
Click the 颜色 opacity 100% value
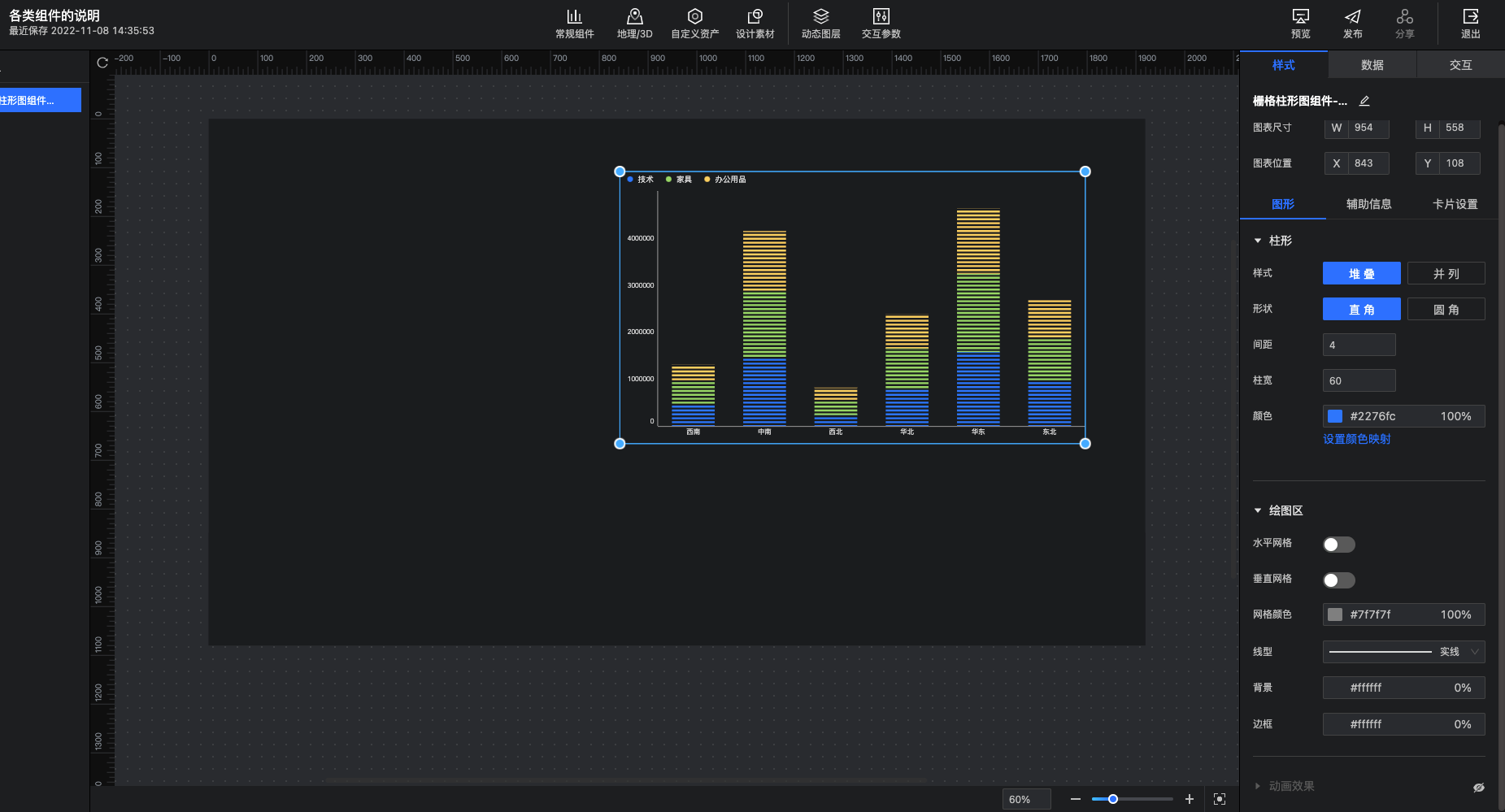(x=1455, y=416)
